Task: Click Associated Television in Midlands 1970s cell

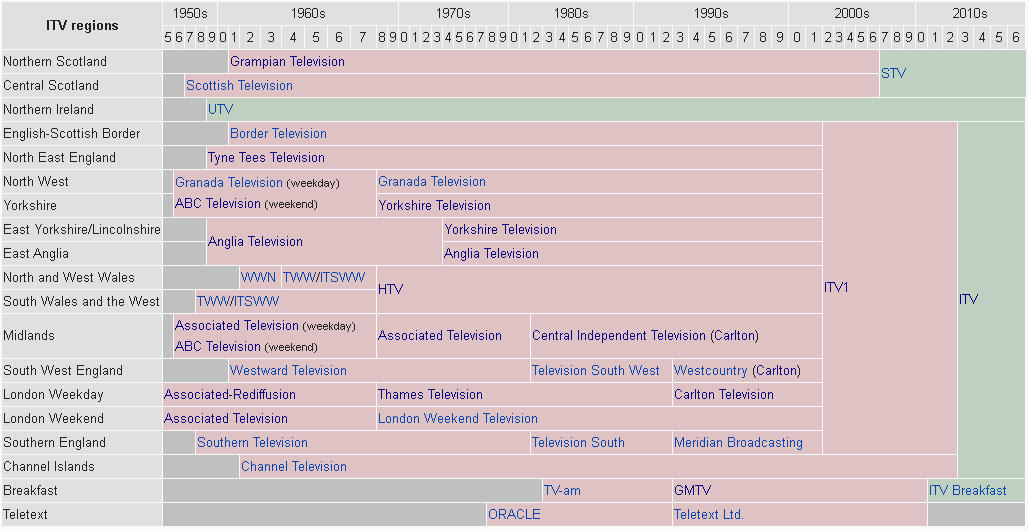Action: 440,336
